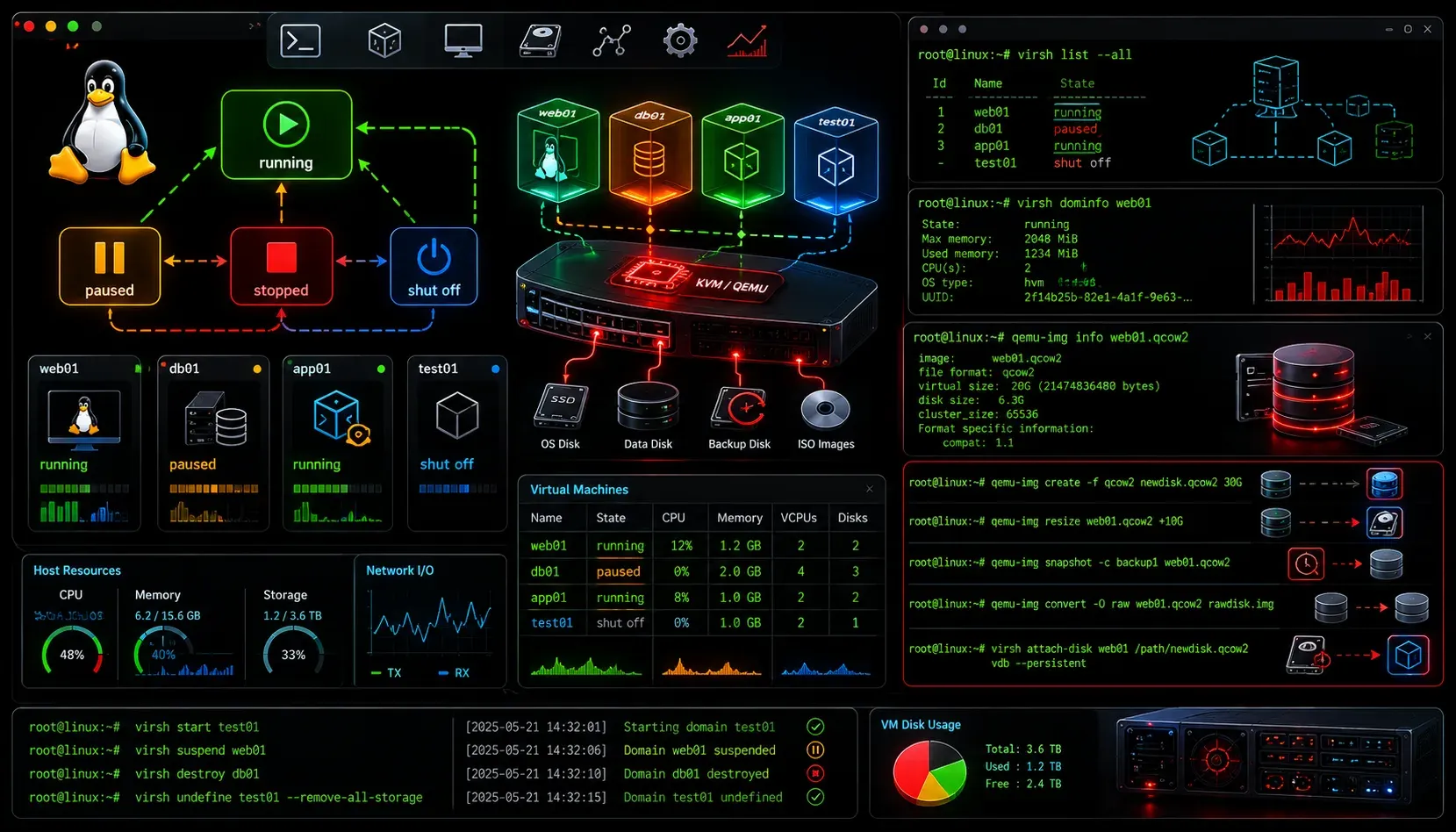Image resolution: width=1456 pixels, height=832 pixels.
Task: Click the Tux penguin Linux logo
Action: (x=102, y=121)
